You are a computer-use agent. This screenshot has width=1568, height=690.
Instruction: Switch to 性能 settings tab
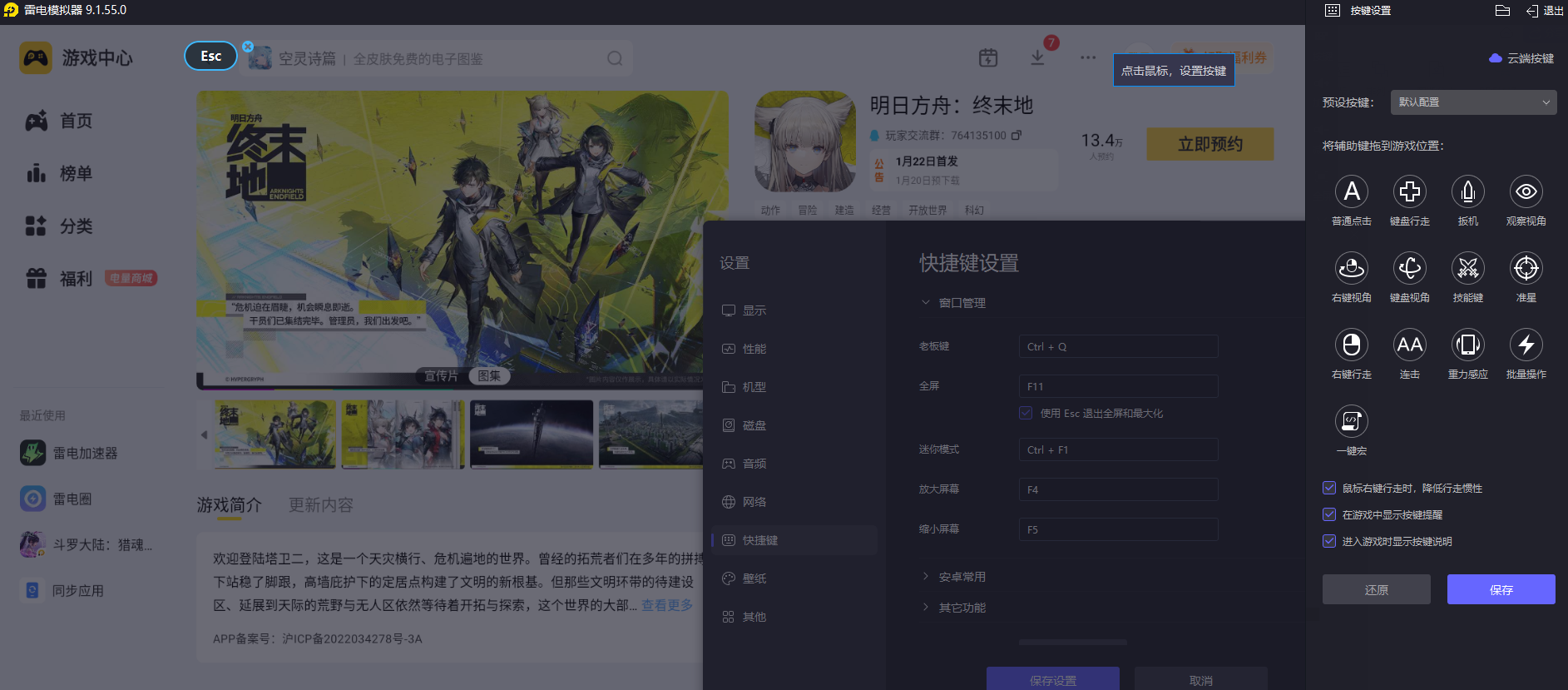pos(754,349)
